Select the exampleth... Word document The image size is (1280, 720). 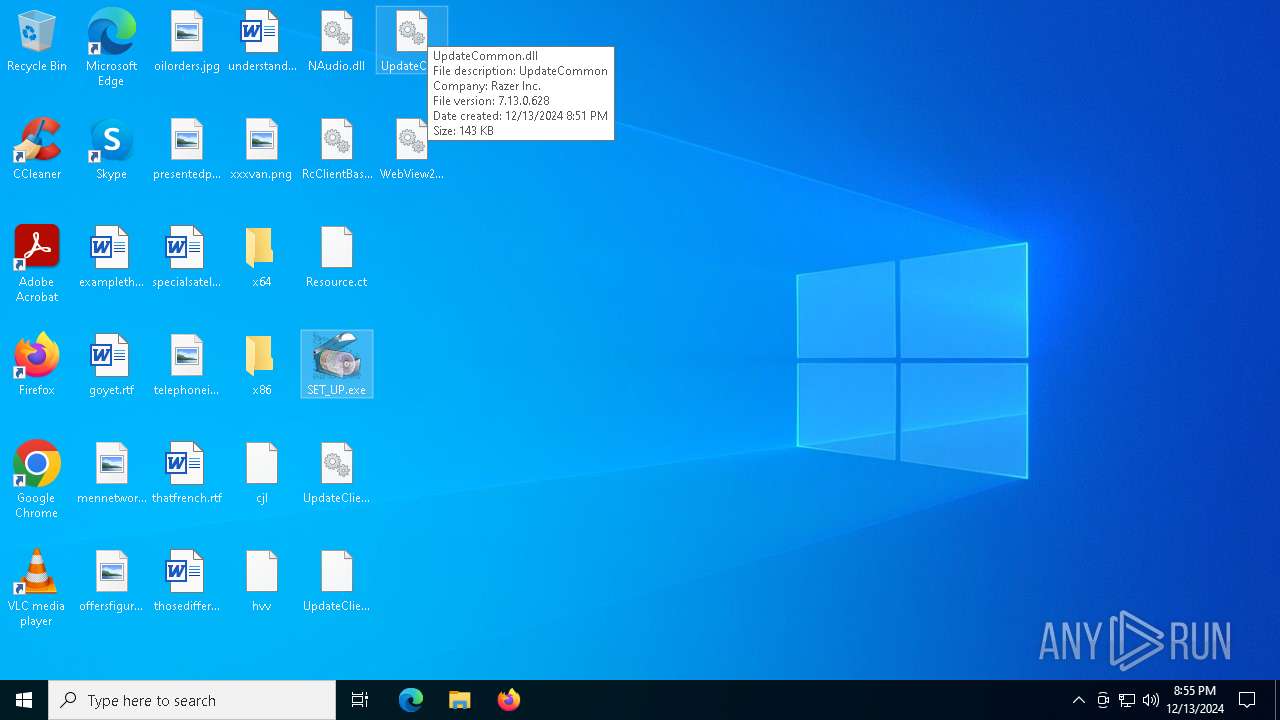click(111, 257)
